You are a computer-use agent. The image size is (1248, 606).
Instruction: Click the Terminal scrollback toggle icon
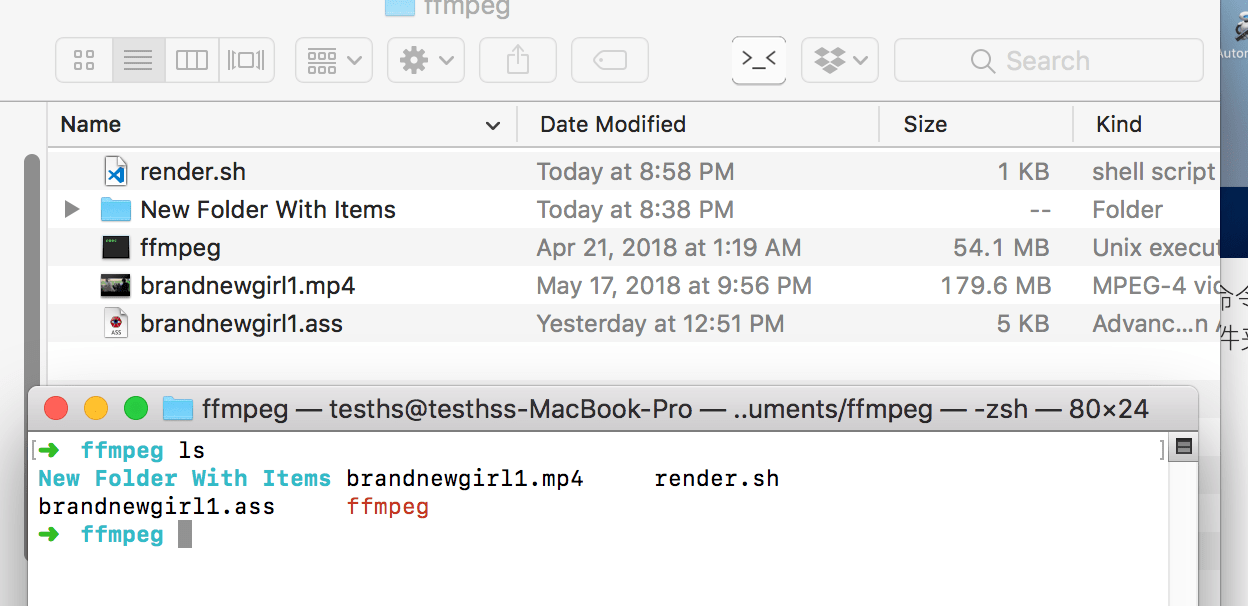click(1184, 448)
